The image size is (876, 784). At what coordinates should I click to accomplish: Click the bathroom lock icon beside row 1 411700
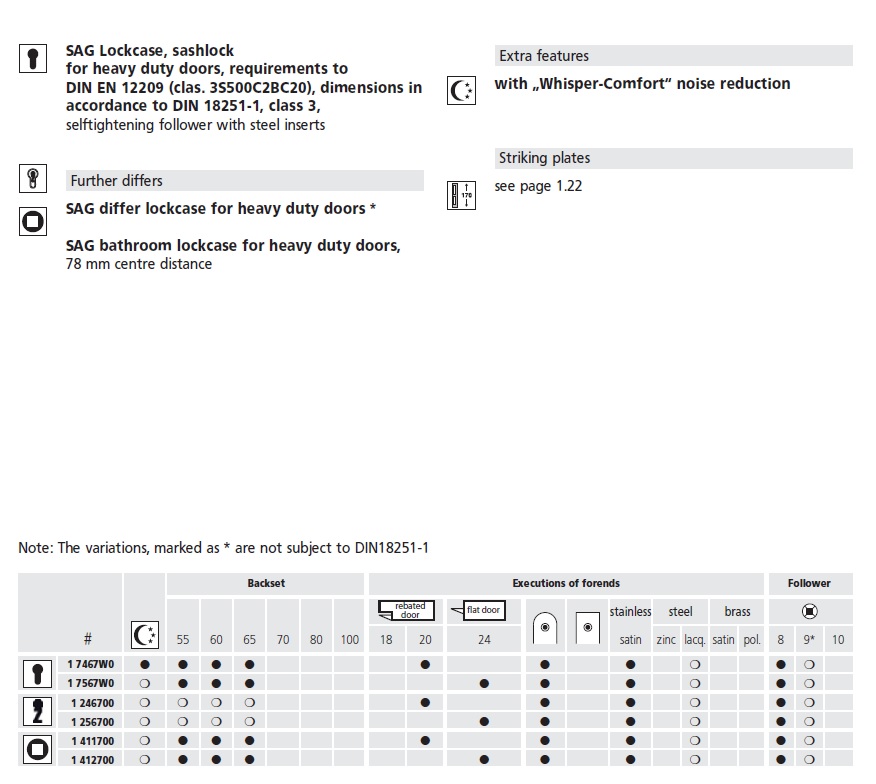tap(37, 749)
